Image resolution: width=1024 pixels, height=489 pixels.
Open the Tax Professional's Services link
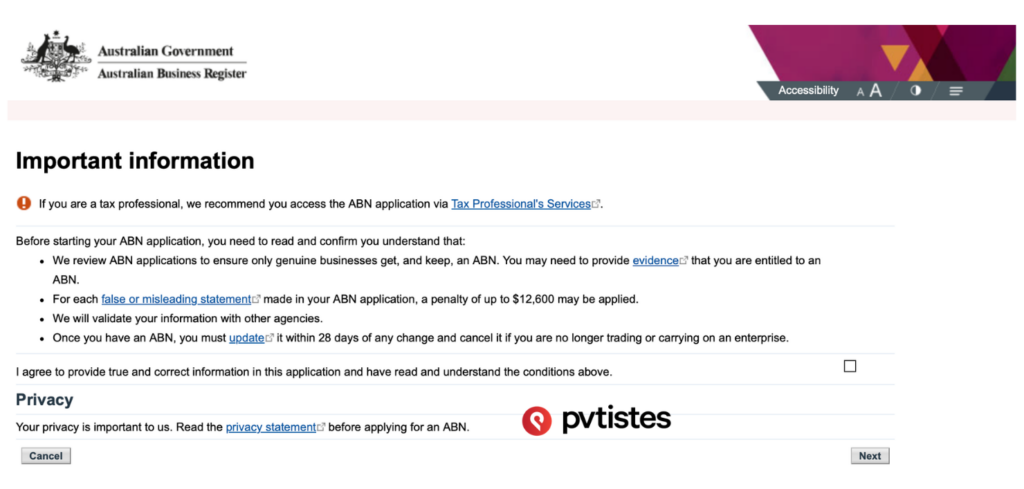pos(520,204)
